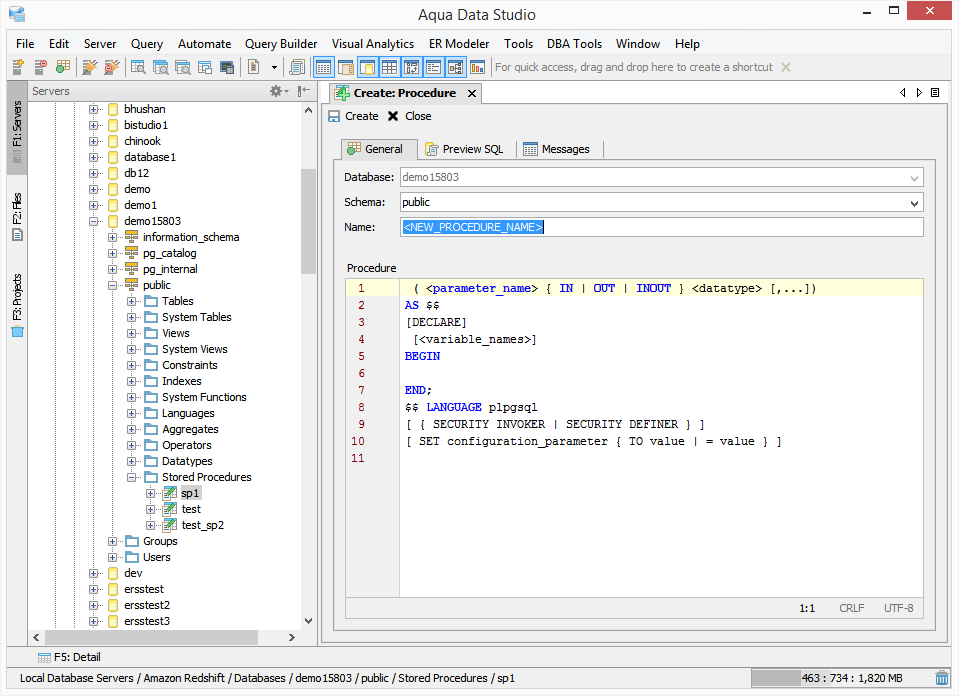The width and height of the screenshot is (959, 696).
Task: Expand the Tables folder node
Action: pyautogui.click(x=132, y=301)
